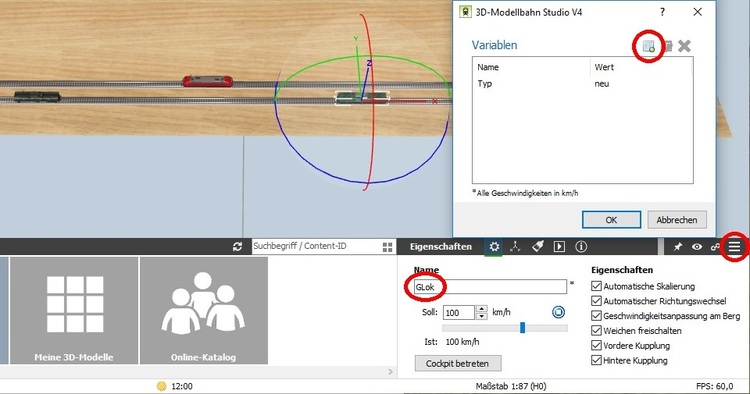Refresh the catalog with reload icon
Screen dimensions: 750x394
coord(237,247)
